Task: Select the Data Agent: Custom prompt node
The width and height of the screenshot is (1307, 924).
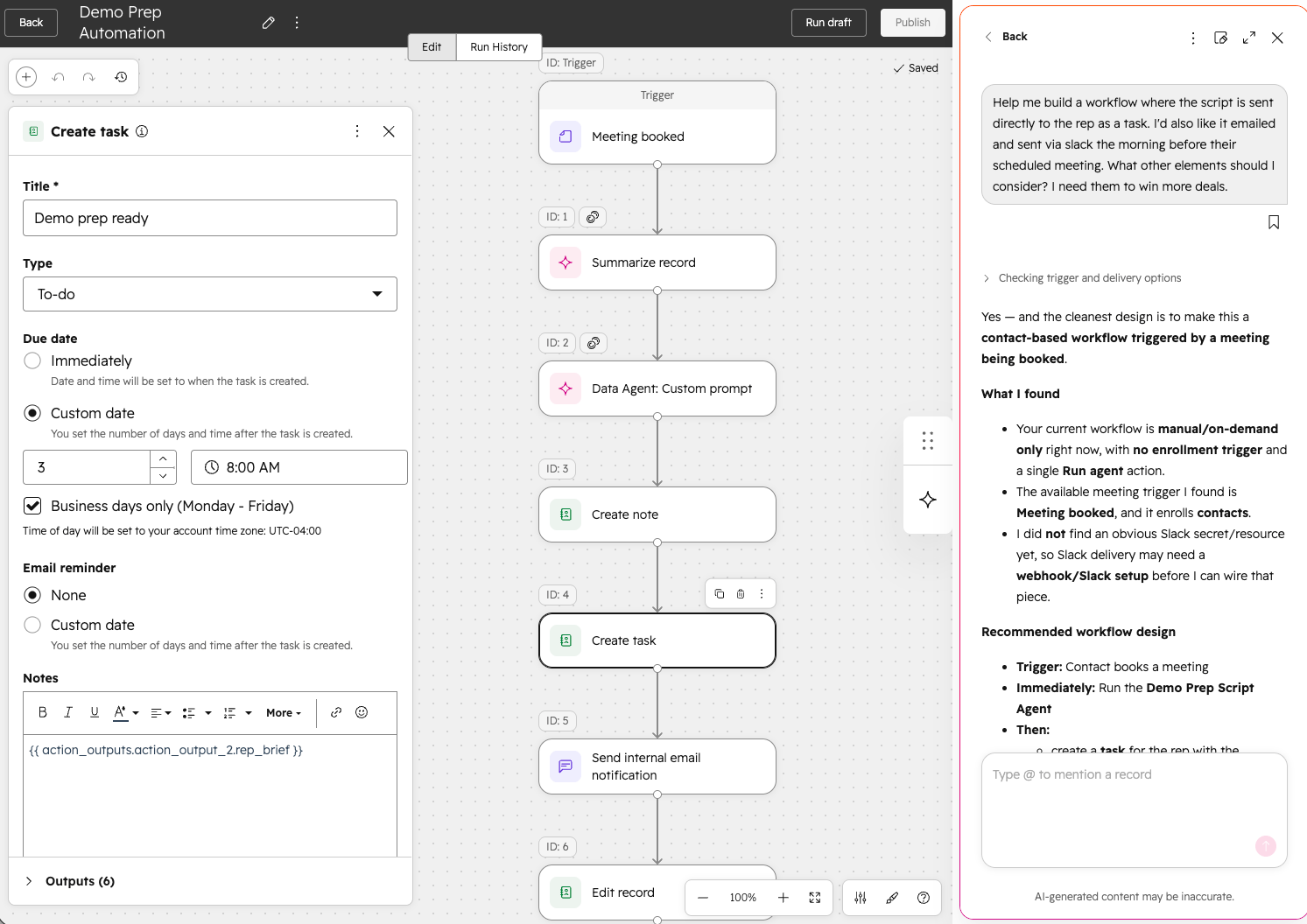Action: [657, 388]
